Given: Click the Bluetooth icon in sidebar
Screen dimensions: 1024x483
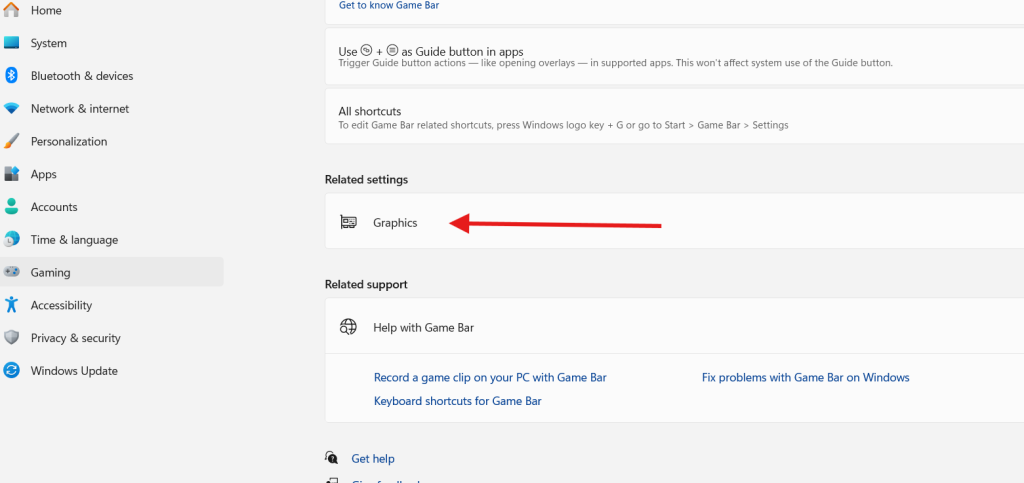Looking at the screenshot, I should tap(12, 76).
